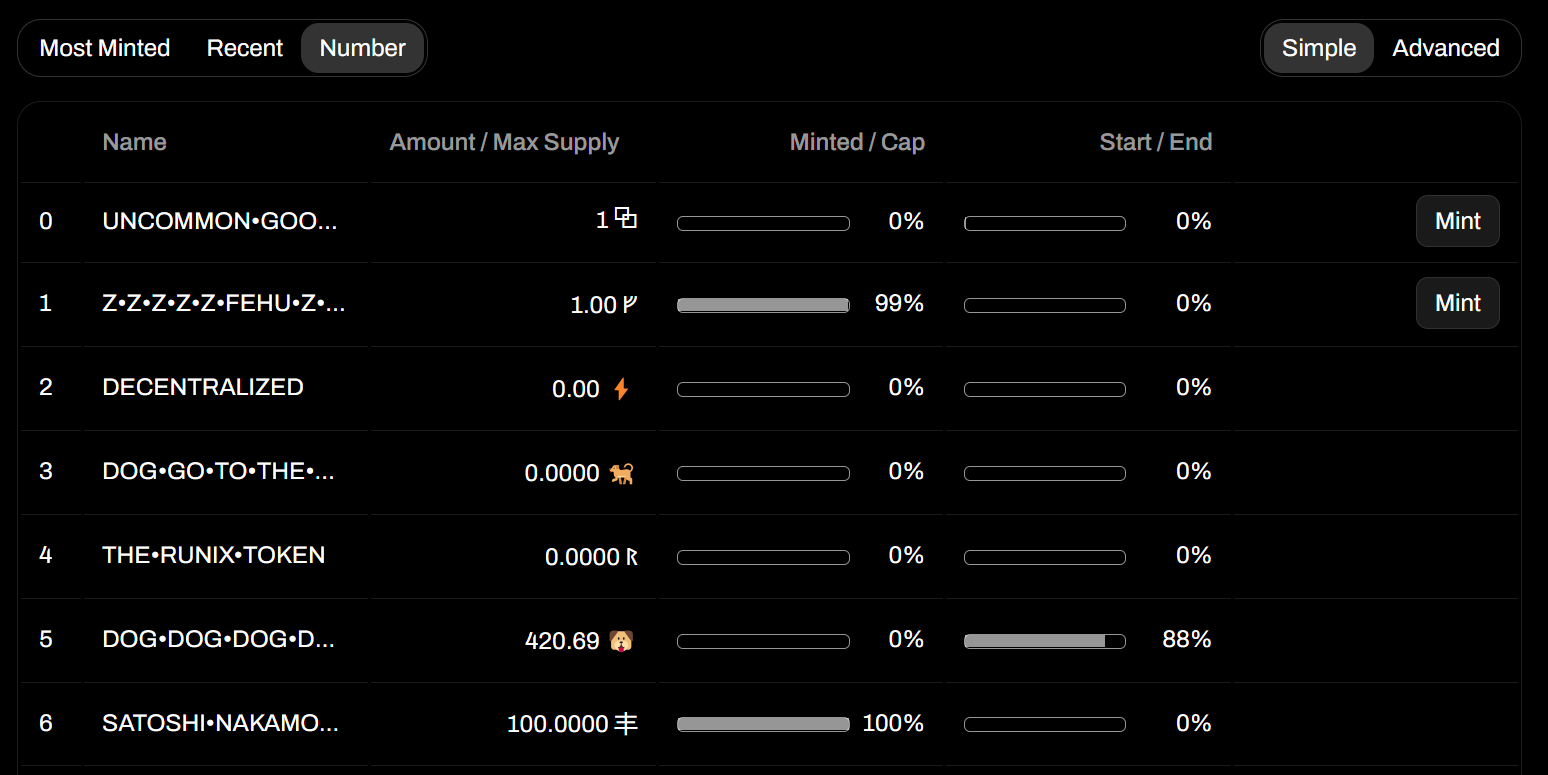Click the 99% minted progress bar
The height and width of the screenshot is (775, 1548).
click(763, 305)
